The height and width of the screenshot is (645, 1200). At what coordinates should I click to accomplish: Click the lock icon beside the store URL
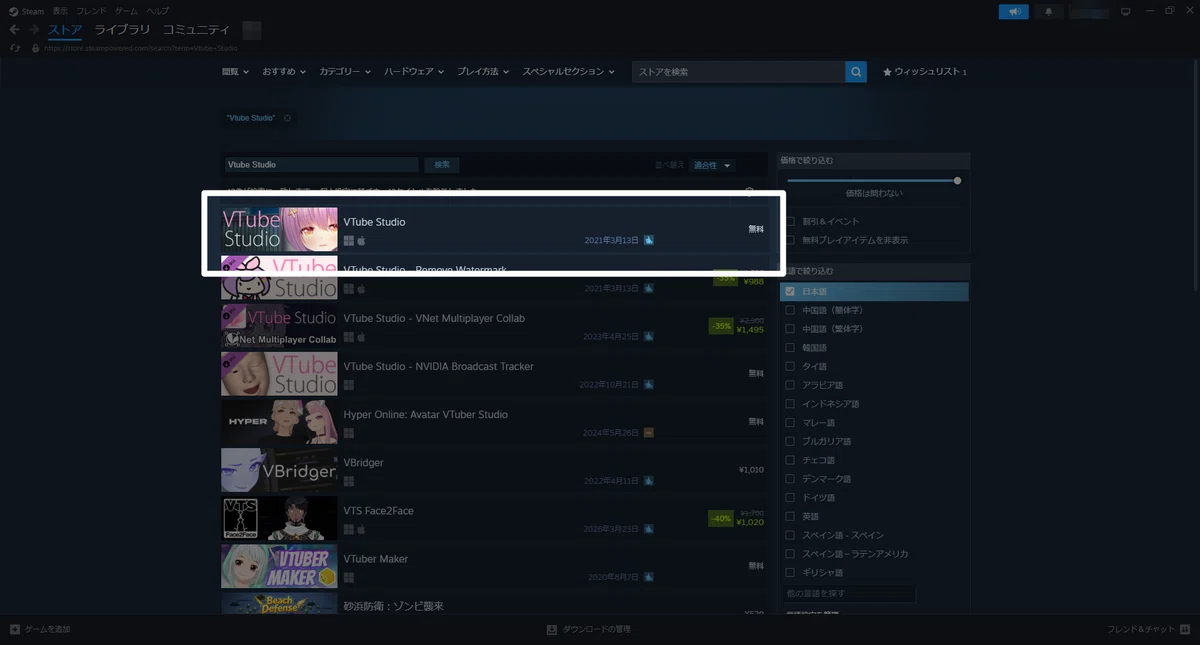coord(36,47)
